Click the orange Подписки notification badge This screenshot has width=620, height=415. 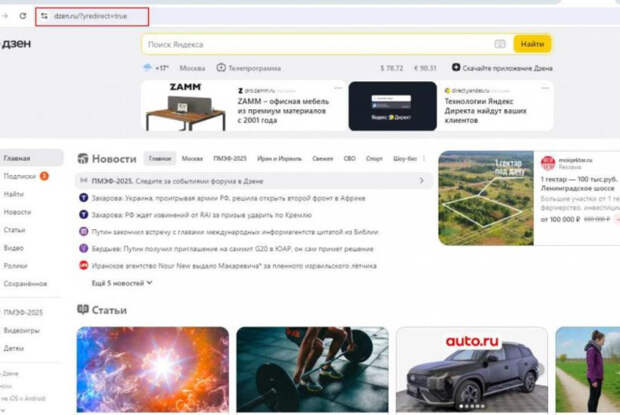(x=44, y=176)
